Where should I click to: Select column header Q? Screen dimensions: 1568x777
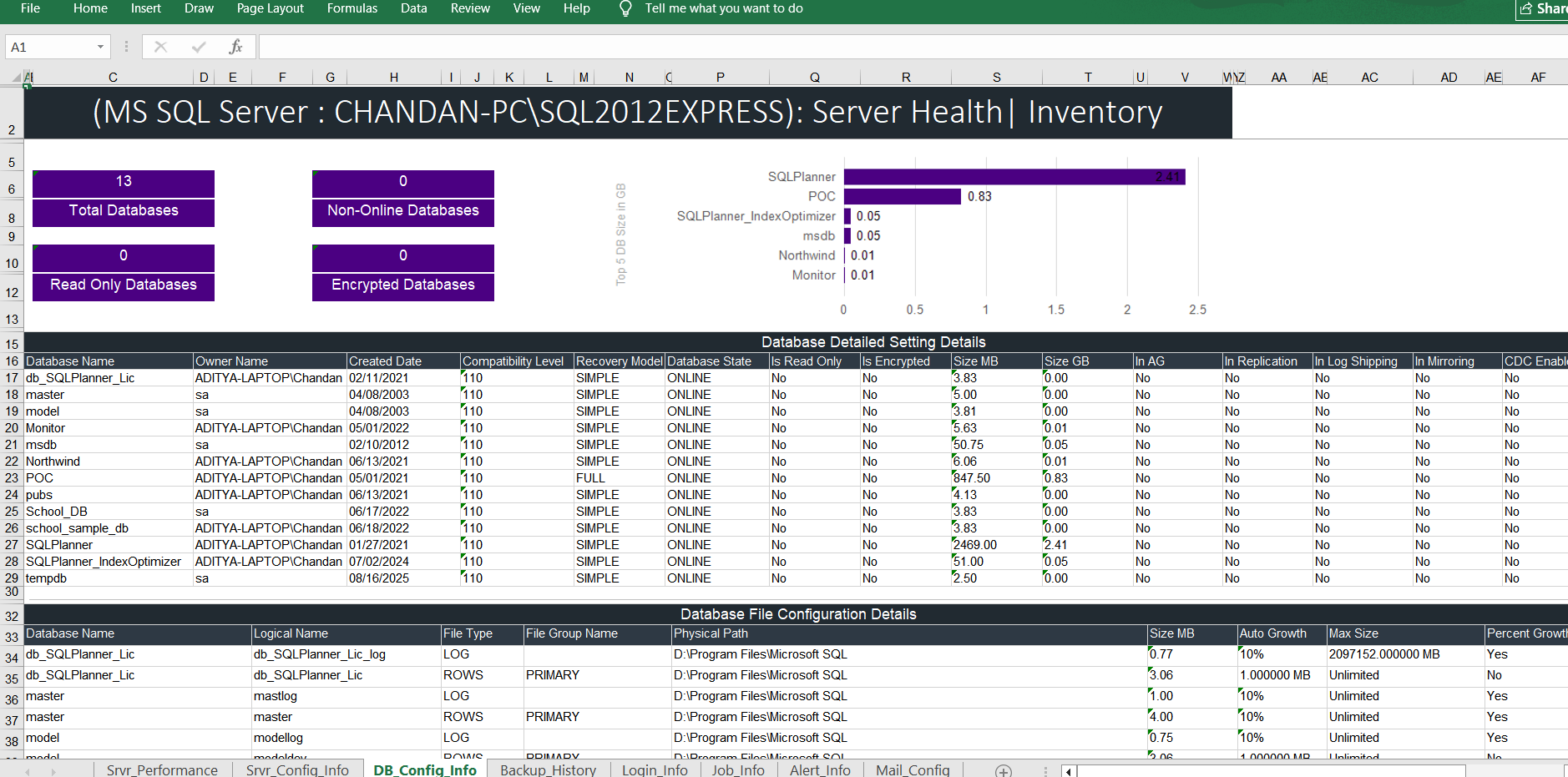click(x=814, y=78)
